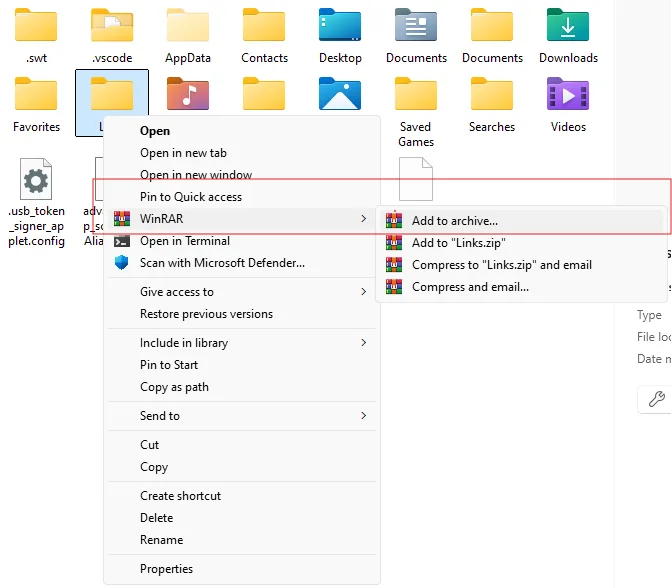Open the .vscode folder icon
Screen dimensions: 672x588
click(112, 24)
